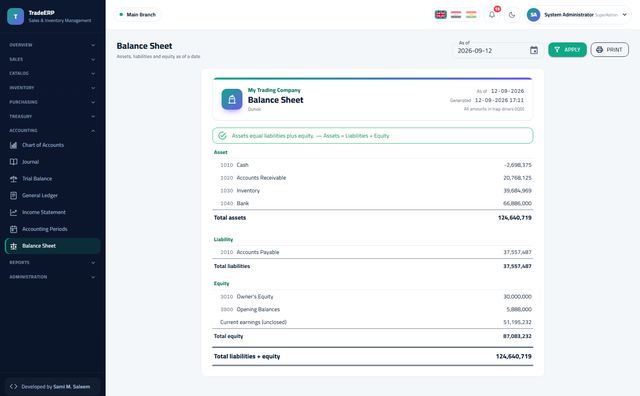Open the date picker calendar icon

click(533, 50)
